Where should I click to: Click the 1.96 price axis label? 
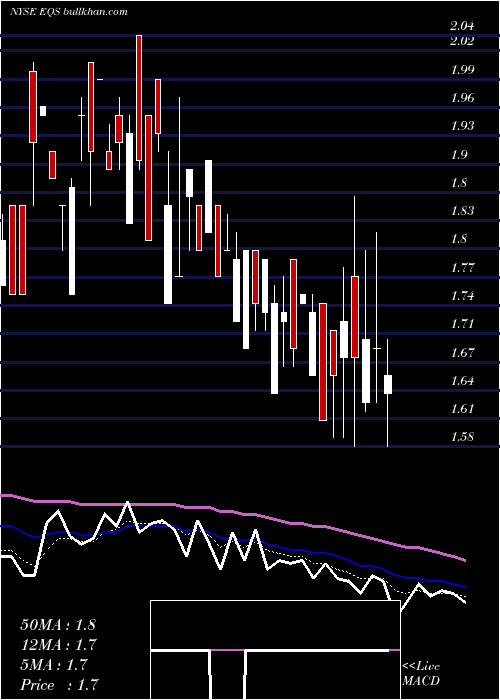462,97
